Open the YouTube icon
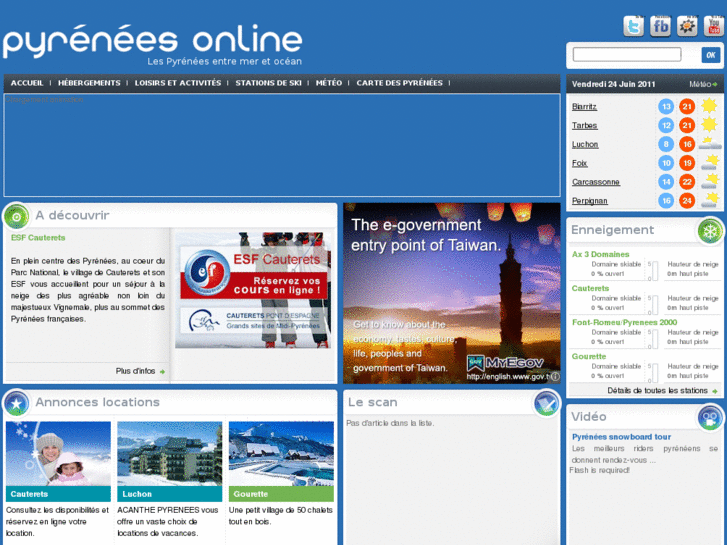Screen dimensions: 727x545 pos(714,26)
